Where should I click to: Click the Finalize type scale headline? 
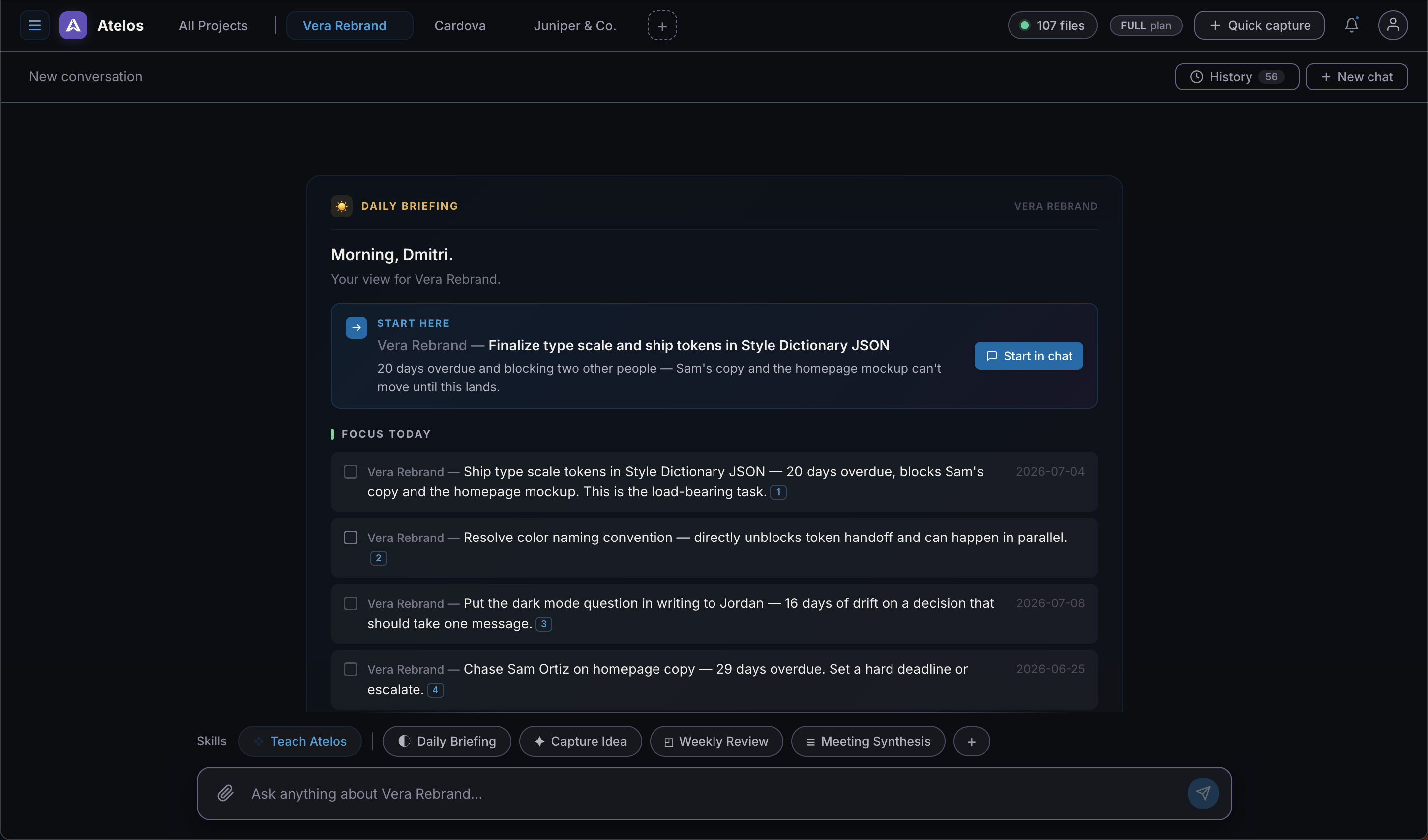coord(689,345)
